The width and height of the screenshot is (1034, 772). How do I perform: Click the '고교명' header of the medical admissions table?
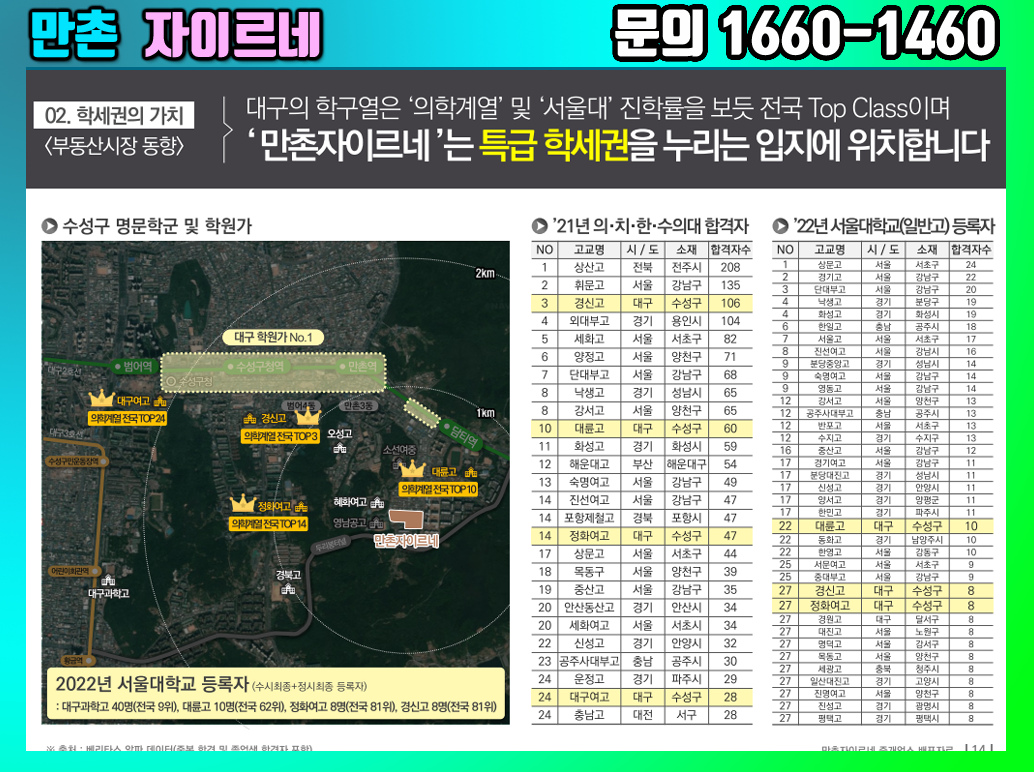tap(589, 250)
